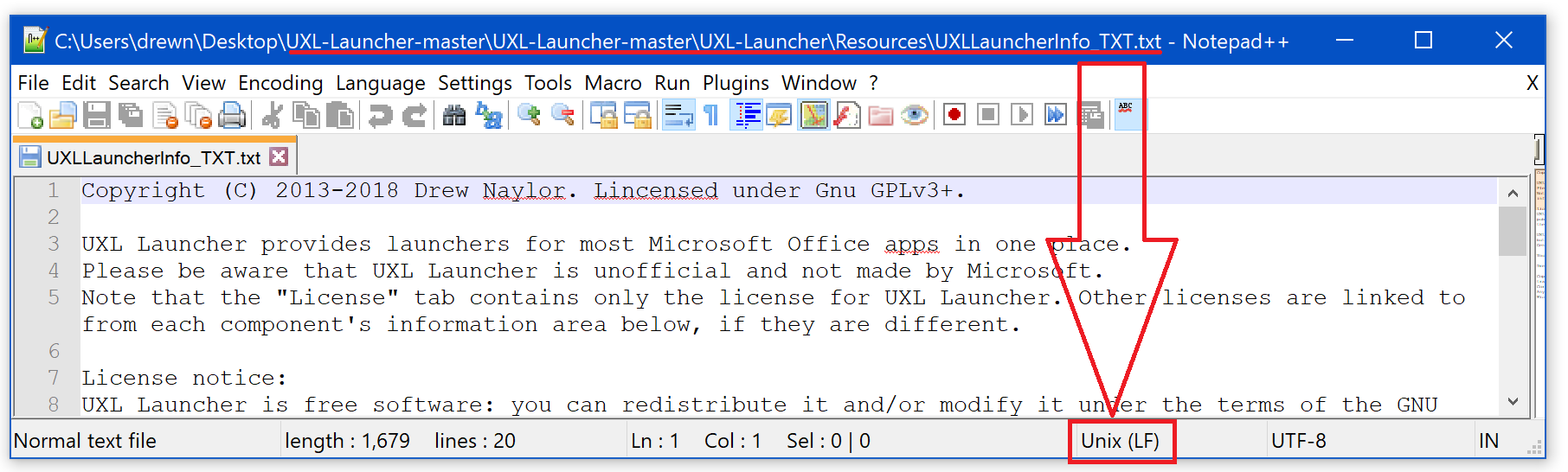Open the Replace toolbar icon
This screenshot has height=472, width=1568.
[x=489, y=115]
